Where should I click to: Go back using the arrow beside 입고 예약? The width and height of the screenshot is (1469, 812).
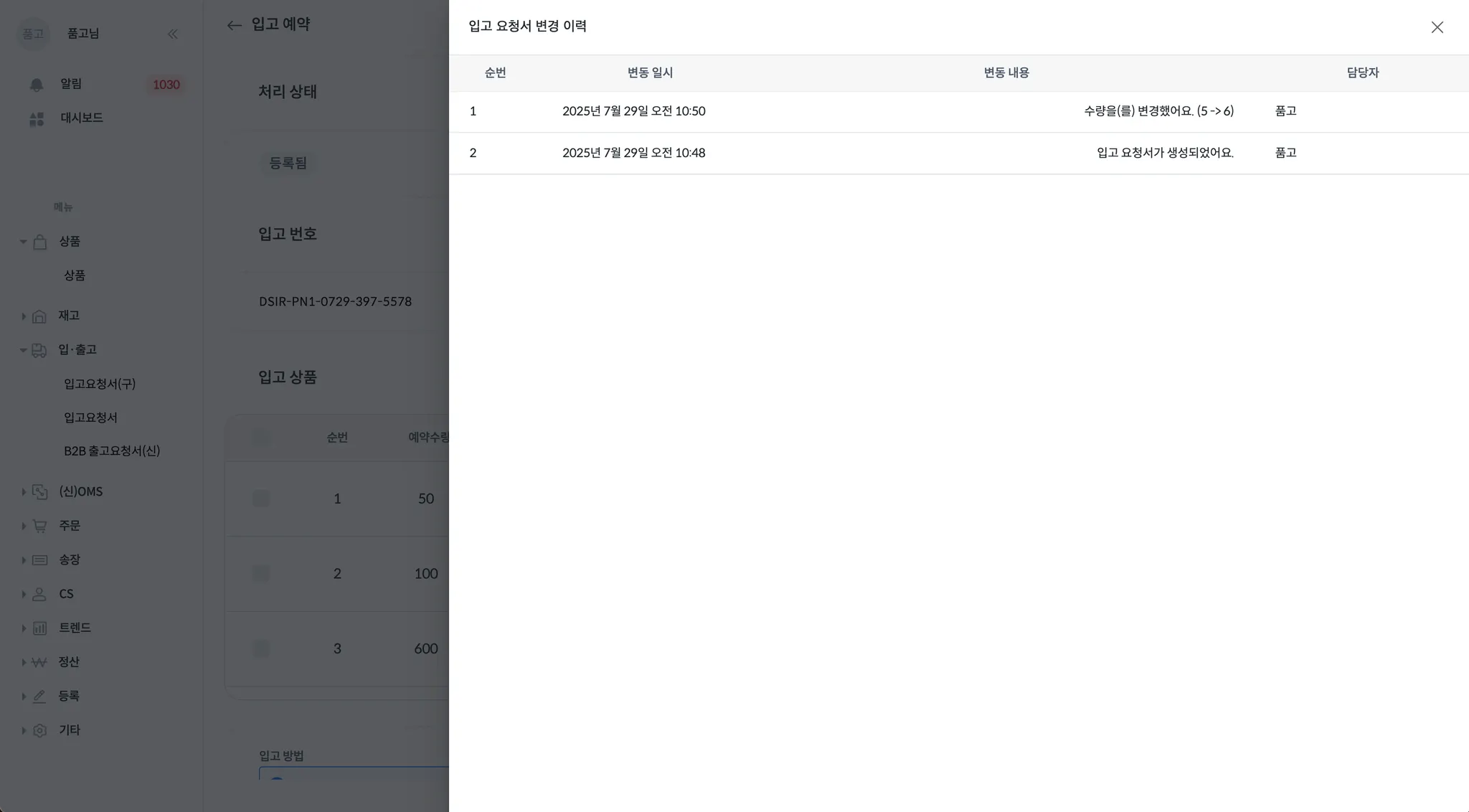[x=234, y=25]
